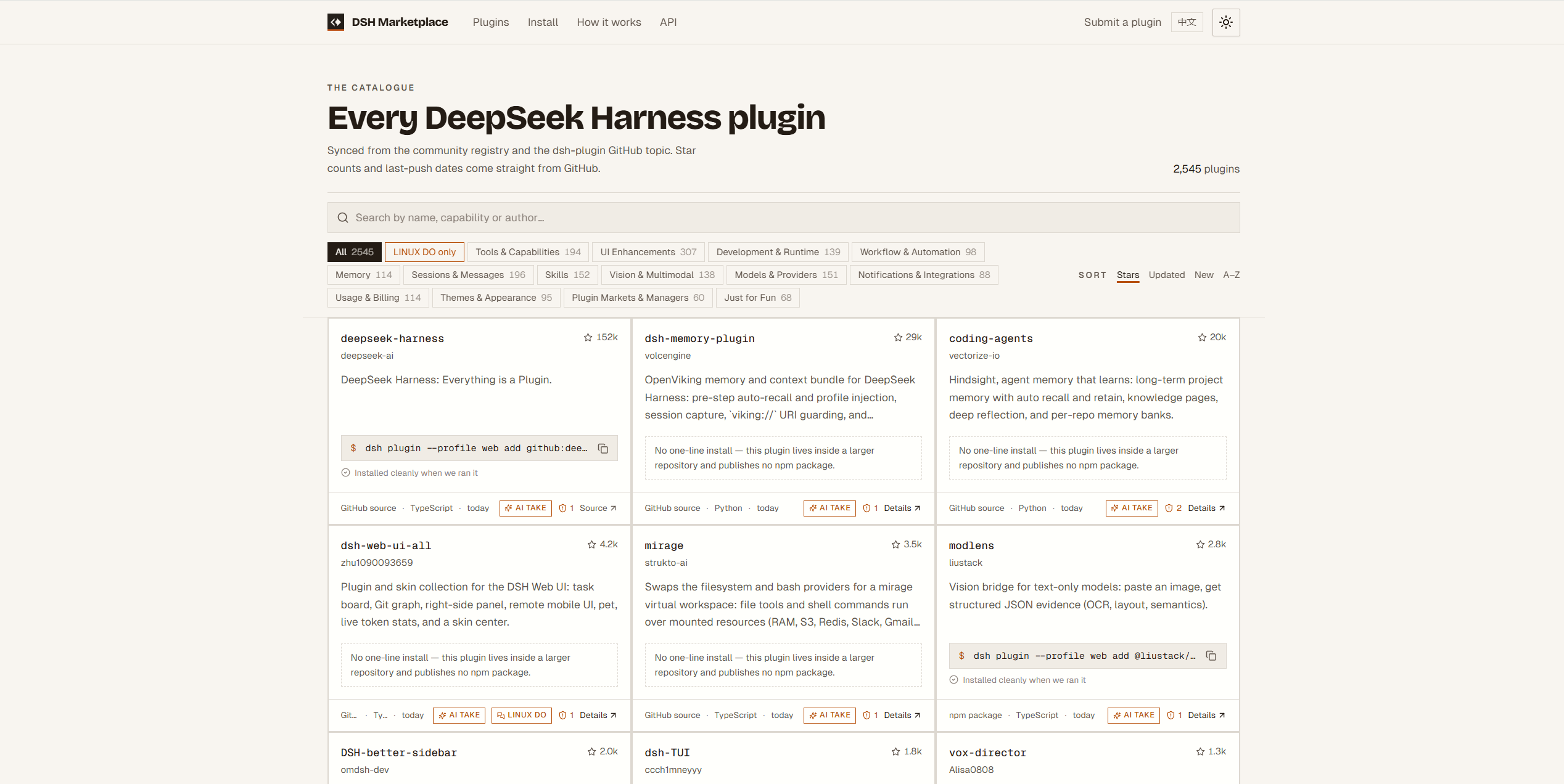Filter by Notifications & Integrations
The image size is (1564, 784).
point(923,275)
